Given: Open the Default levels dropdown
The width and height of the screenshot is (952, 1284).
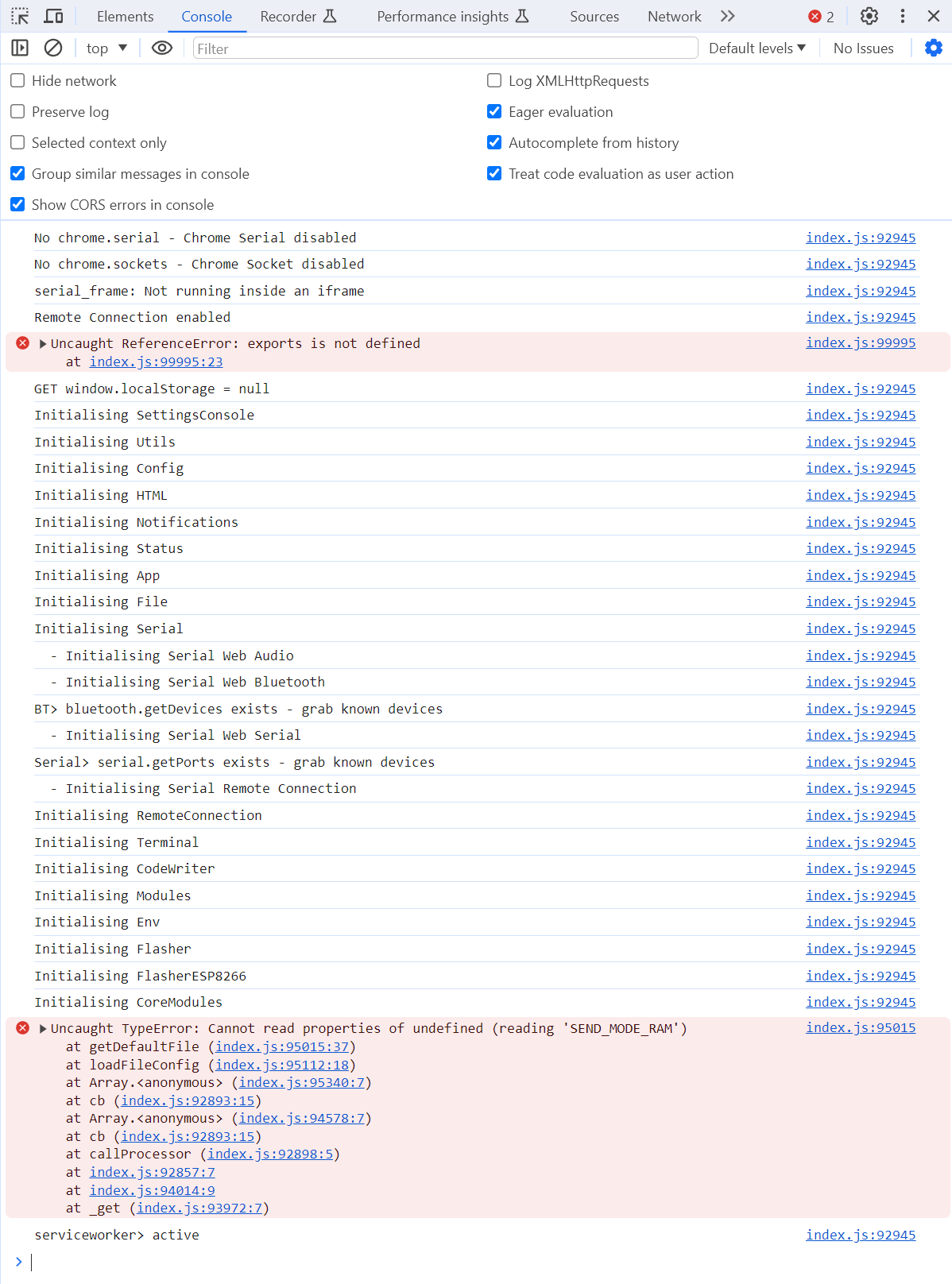Looking at the screenshot, I should coord(757,48).
